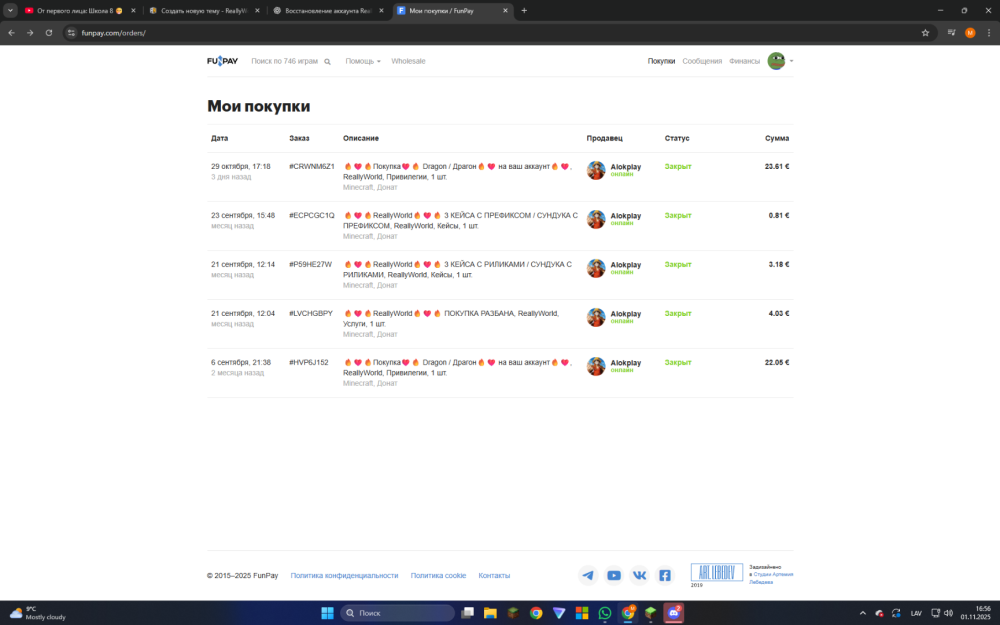Open Discord from the taskbar
Screen dimensions: 1000x625
[x=673, y=613]
